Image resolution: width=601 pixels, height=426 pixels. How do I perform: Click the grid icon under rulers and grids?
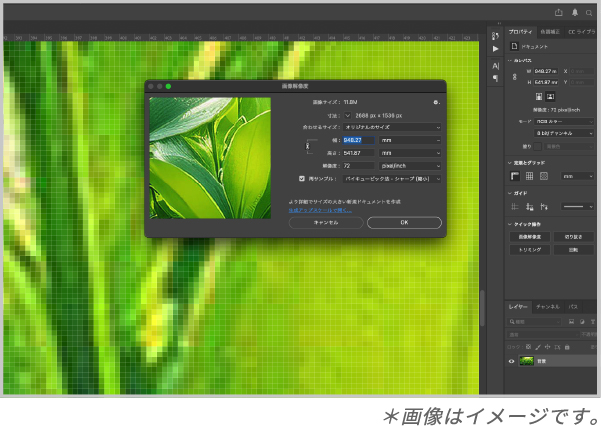529,176
